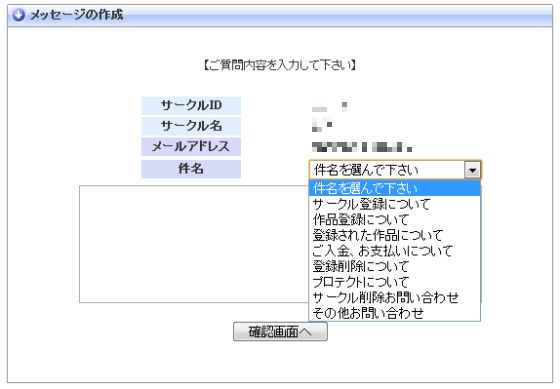Choose サークル登録について from the list
Screen dimensions: 560x389
click(395, 204)
